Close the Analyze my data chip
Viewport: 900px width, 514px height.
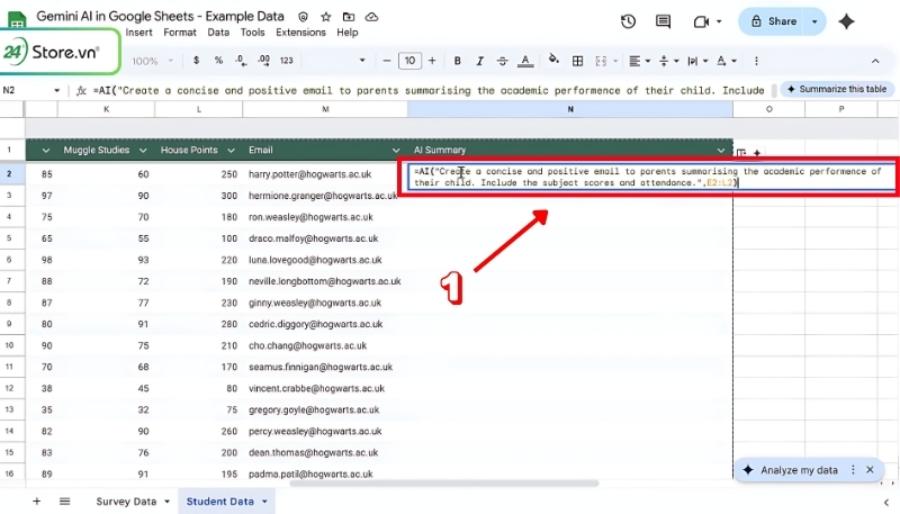pos(870,470)
